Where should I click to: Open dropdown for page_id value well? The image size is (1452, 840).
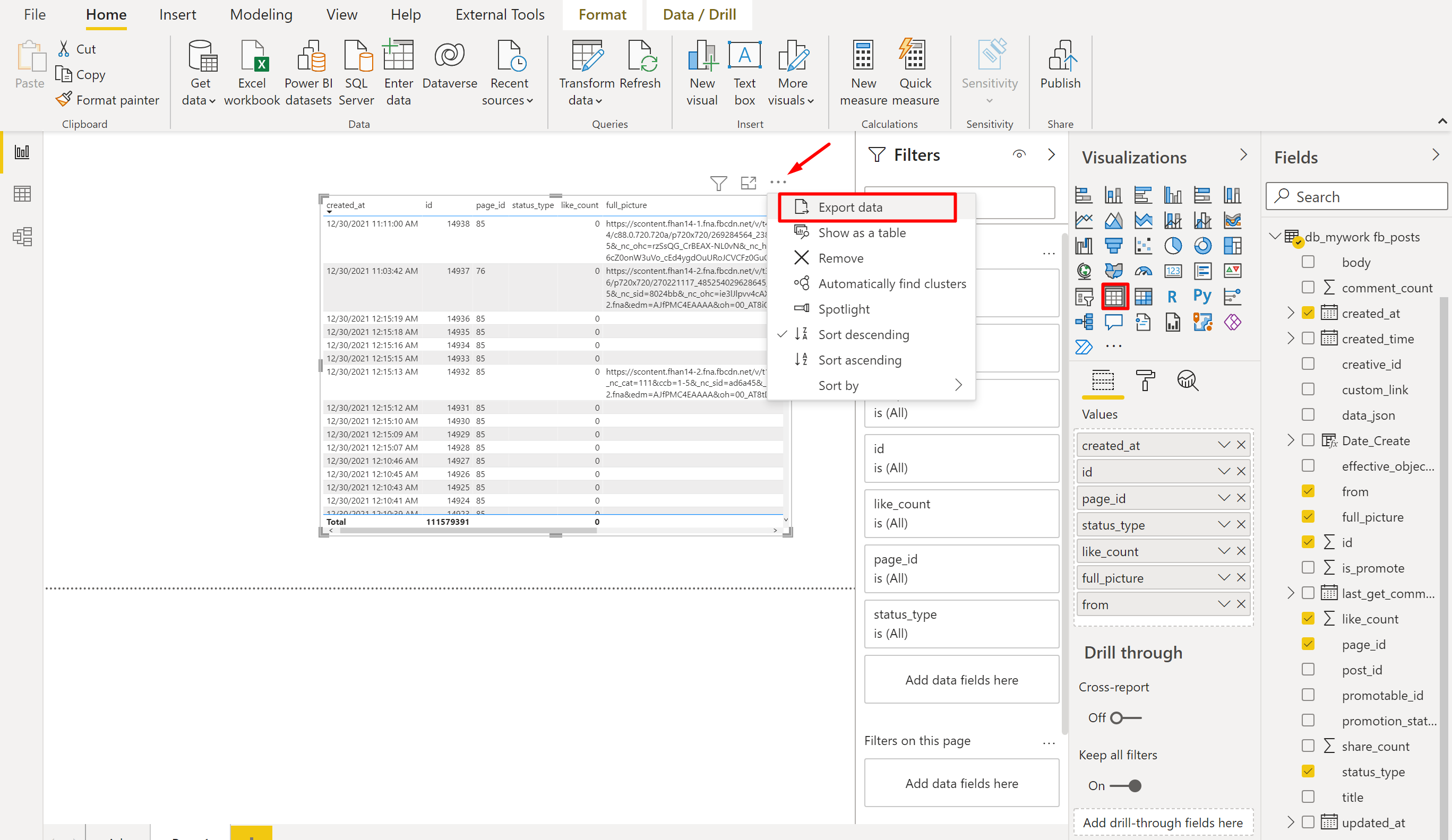[1224, 498]
